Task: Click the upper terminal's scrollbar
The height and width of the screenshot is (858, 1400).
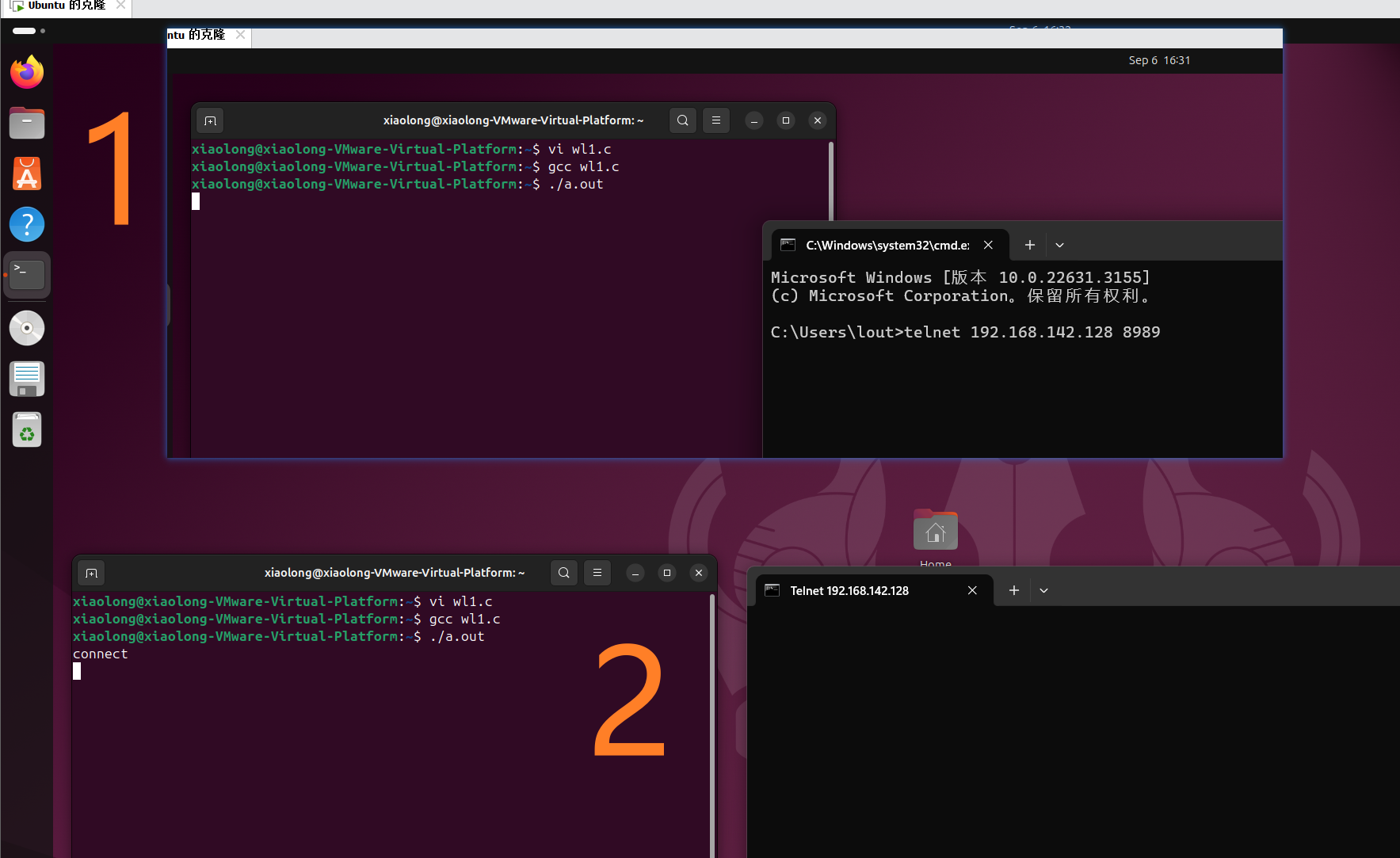Action: (831, 181)
